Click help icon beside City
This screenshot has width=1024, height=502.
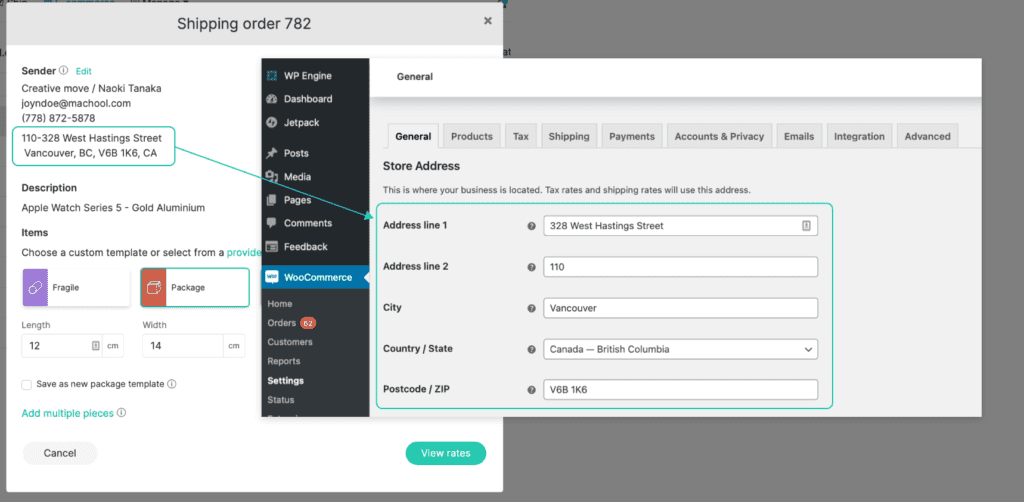(531, 308)
